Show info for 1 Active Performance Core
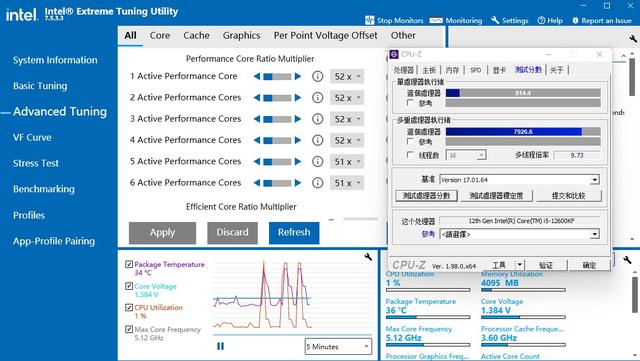Image resolution: width=640 pixels, height=361 pixels. coord(318,76)
